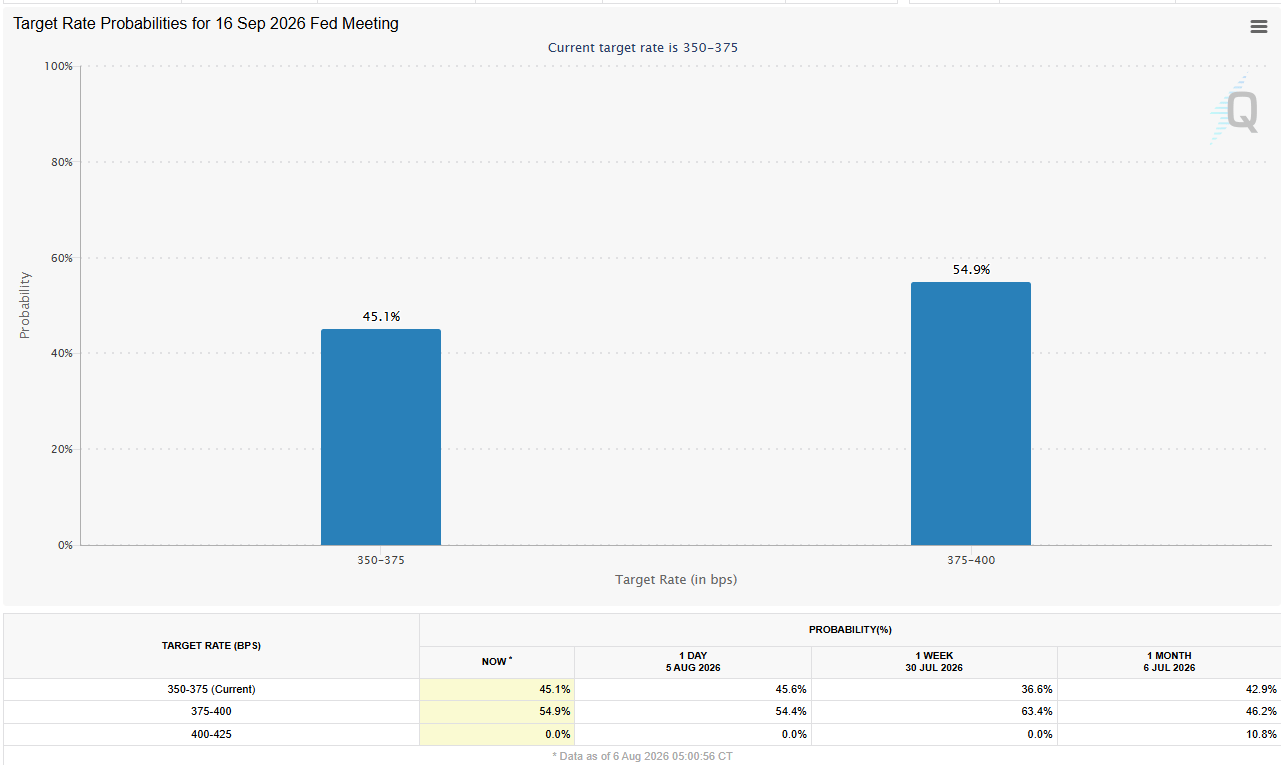Click the 350-375 probability bar
Image resolution: width=1281 pixels, height=765 pixels.
point(381,437)
